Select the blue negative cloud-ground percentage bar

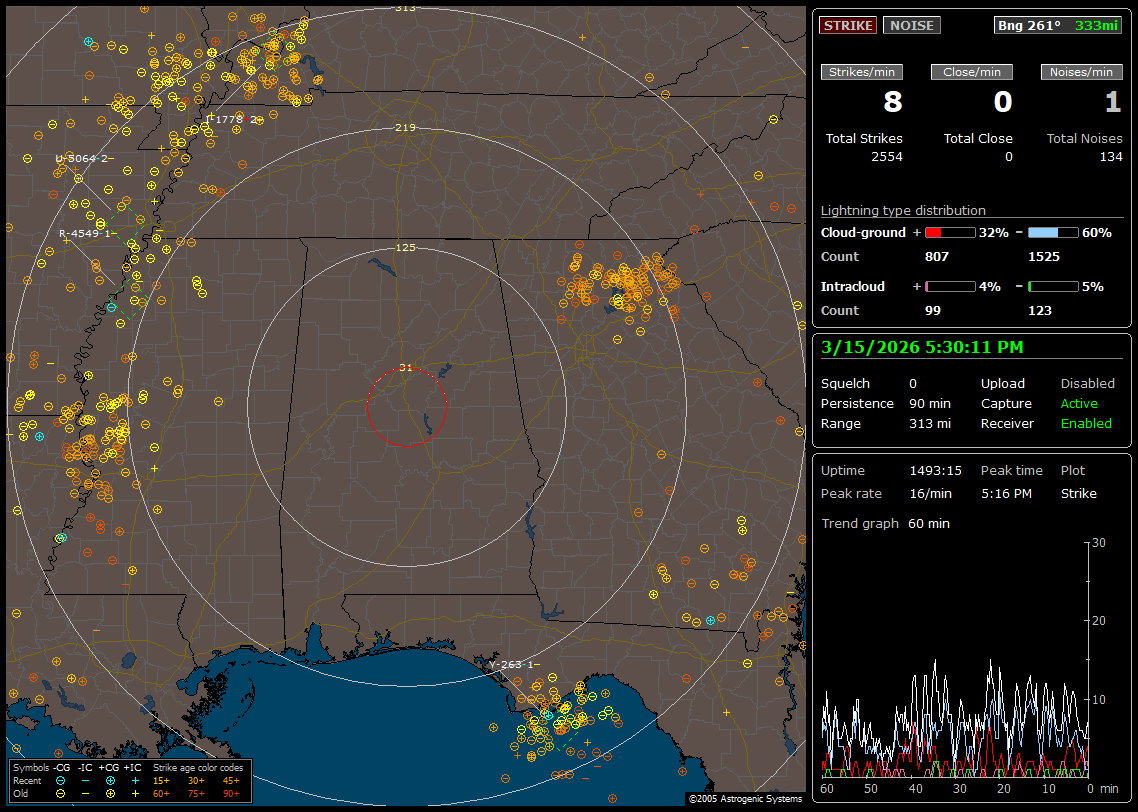click(1053, 232)
